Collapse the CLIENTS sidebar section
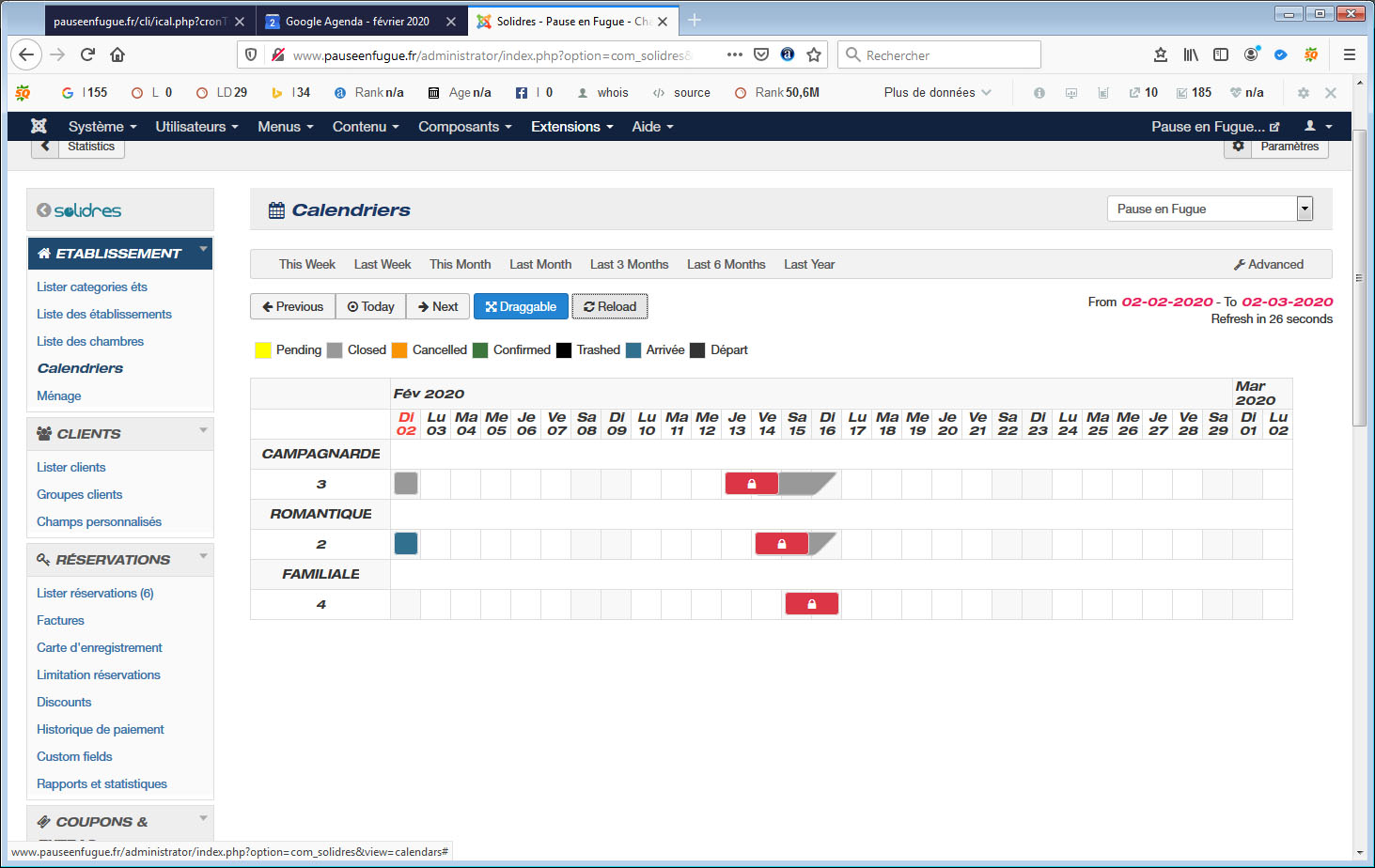 (203, 430)
